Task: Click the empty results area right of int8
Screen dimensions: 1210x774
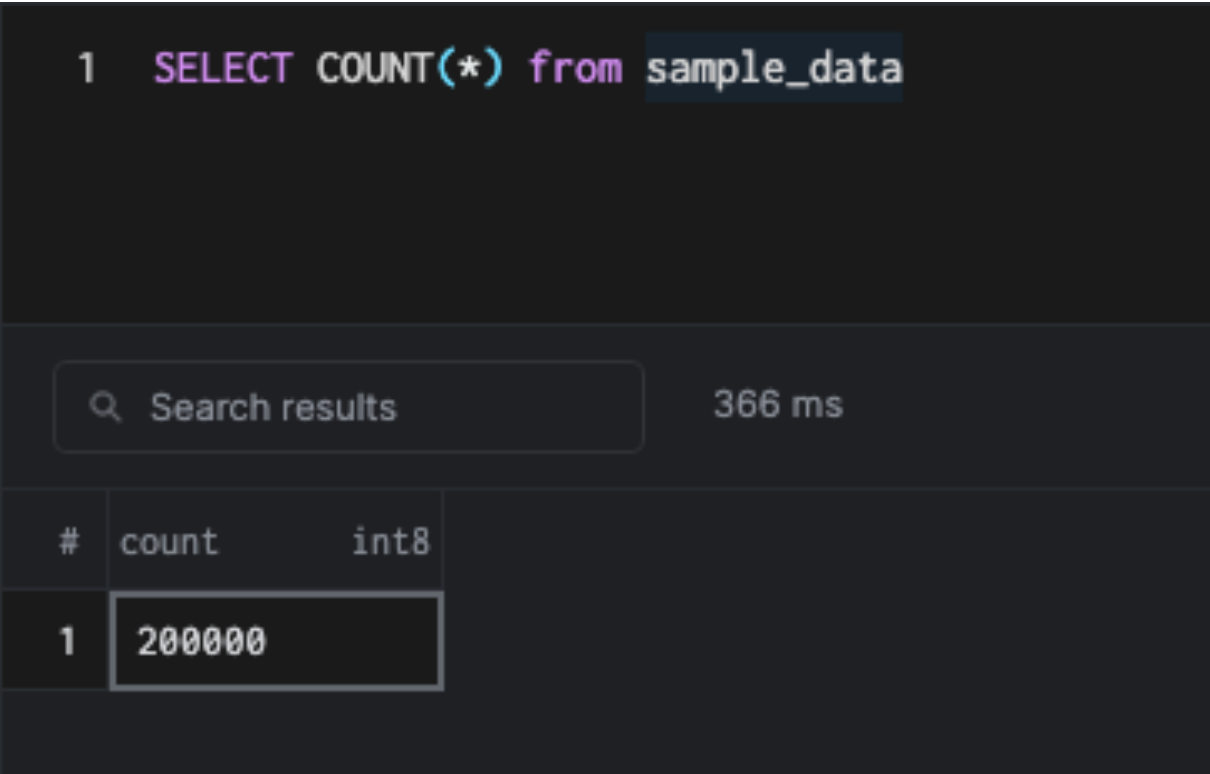Action: (x=820, y=542)
